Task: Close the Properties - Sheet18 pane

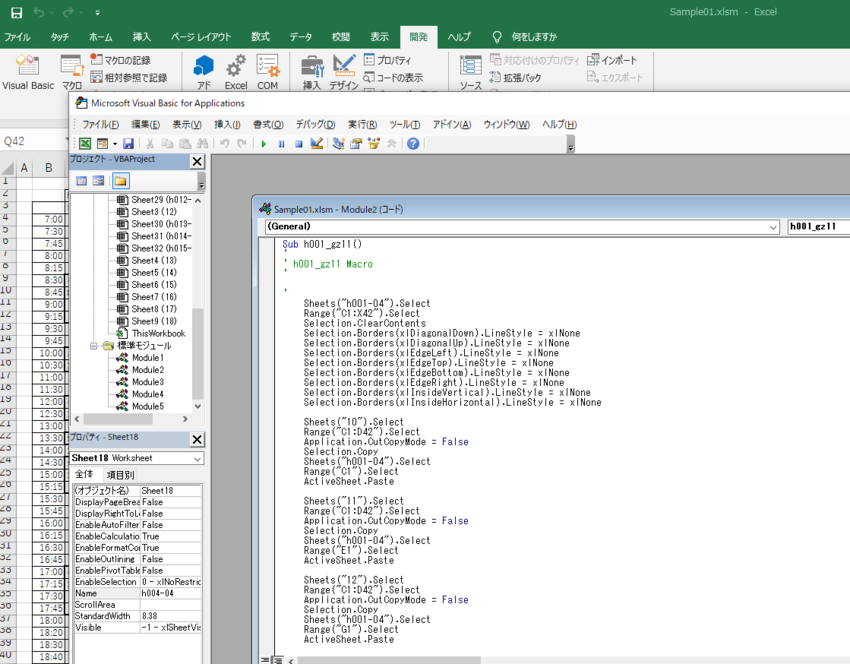Action: (197, 439)
